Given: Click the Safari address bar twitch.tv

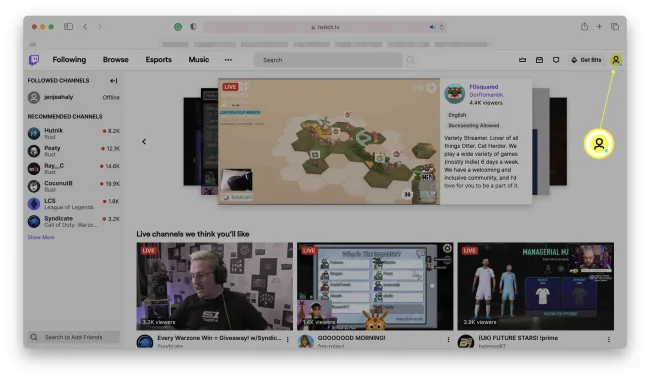Looking at the screenshot, I should click(x=325, y=27).
